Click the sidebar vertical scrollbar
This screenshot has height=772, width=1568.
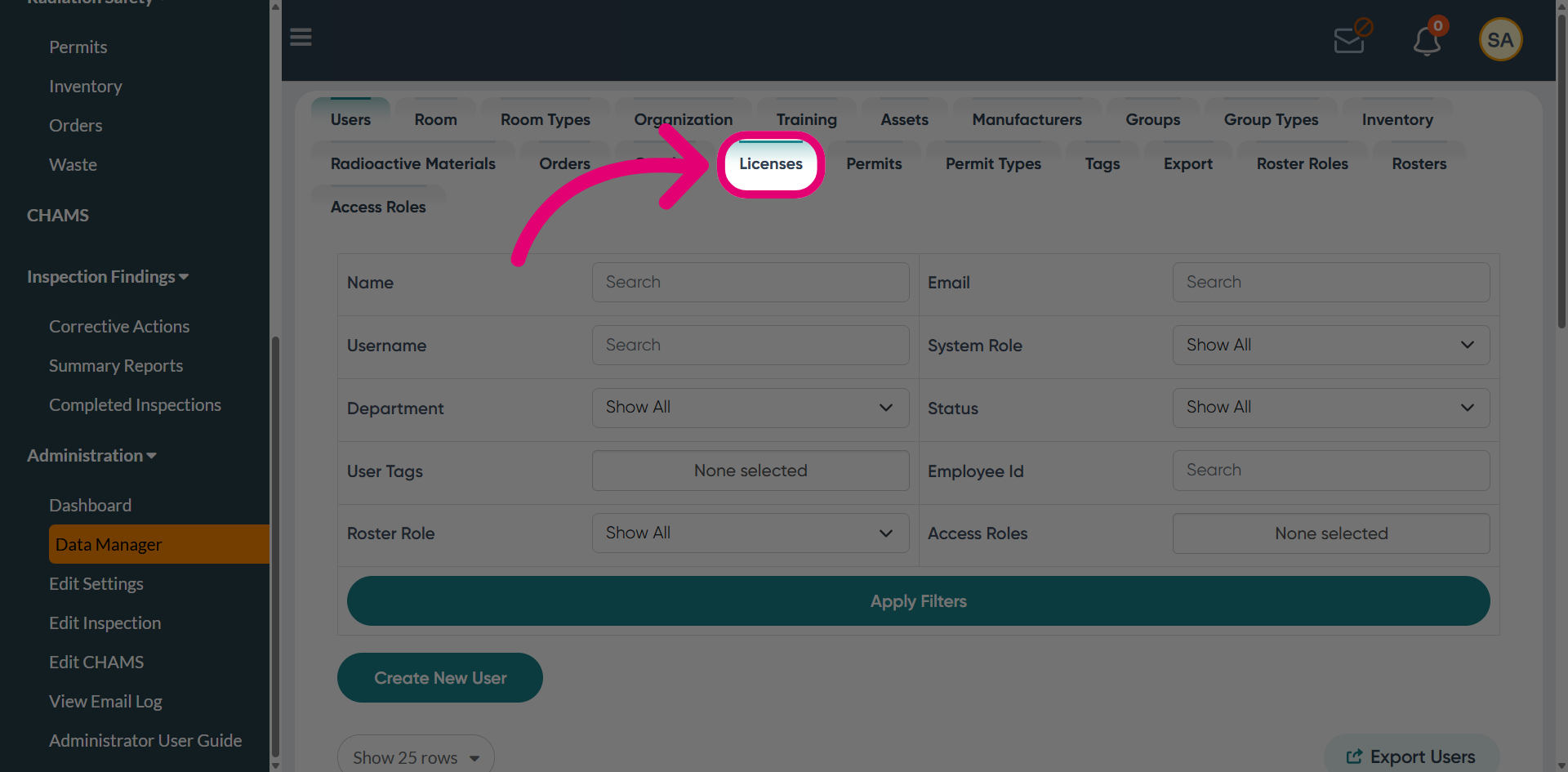[x=275, y=546]
